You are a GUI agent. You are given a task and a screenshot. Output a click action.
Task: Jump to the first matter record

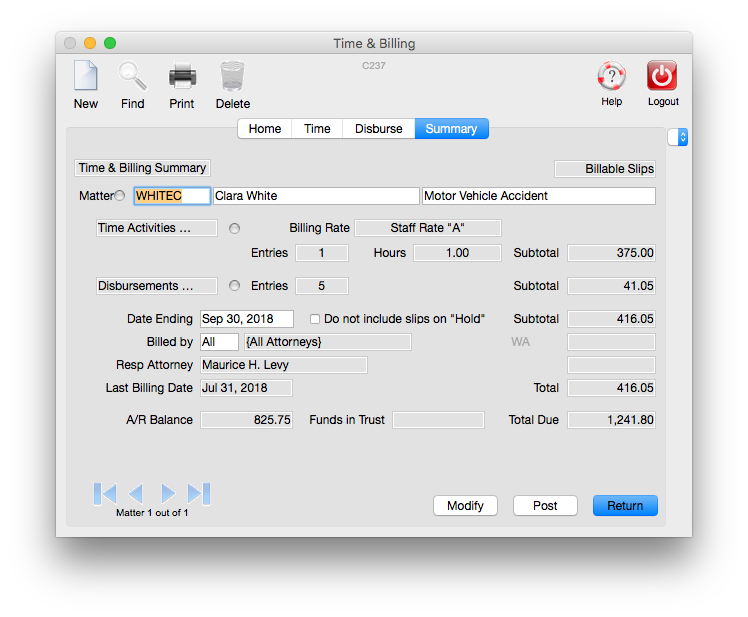tap(105, 493)
